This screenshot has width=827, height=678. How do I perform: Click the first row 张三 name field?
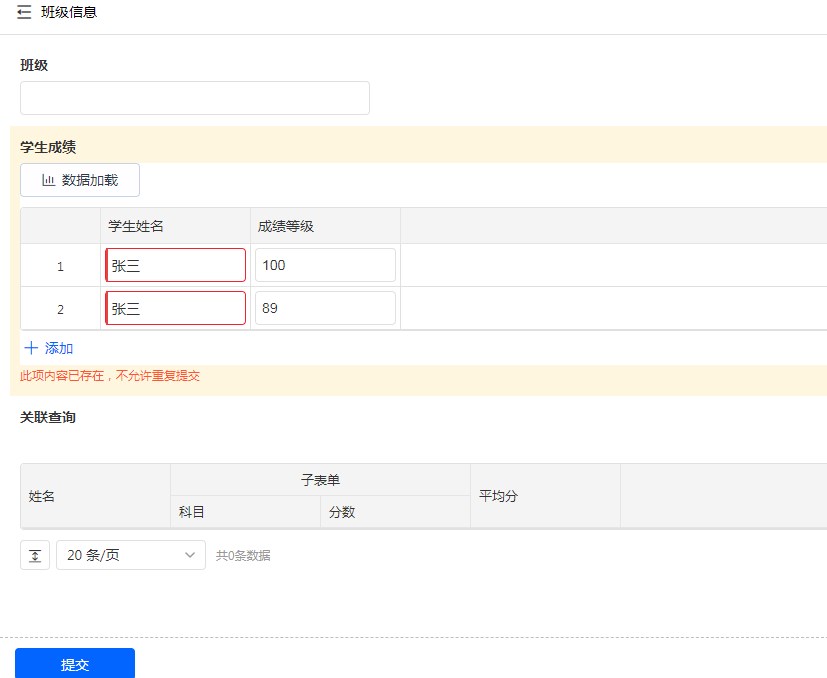point(176,265)
